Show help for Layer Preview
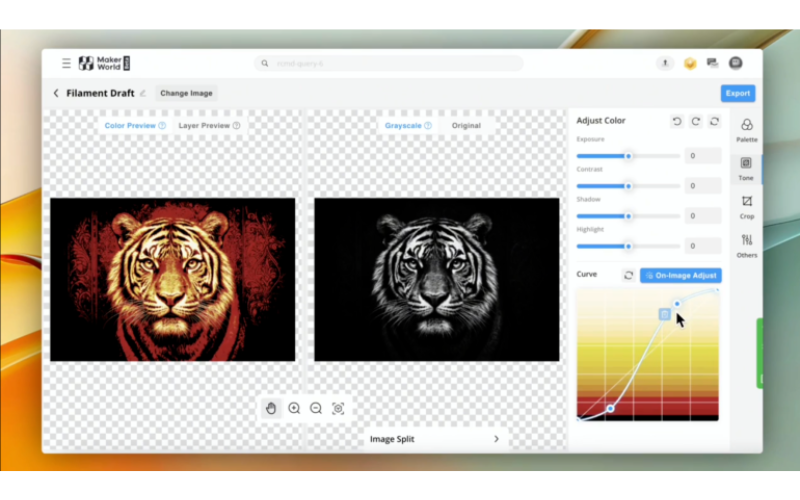Screen dimensions: 800x500 (236, 126)
